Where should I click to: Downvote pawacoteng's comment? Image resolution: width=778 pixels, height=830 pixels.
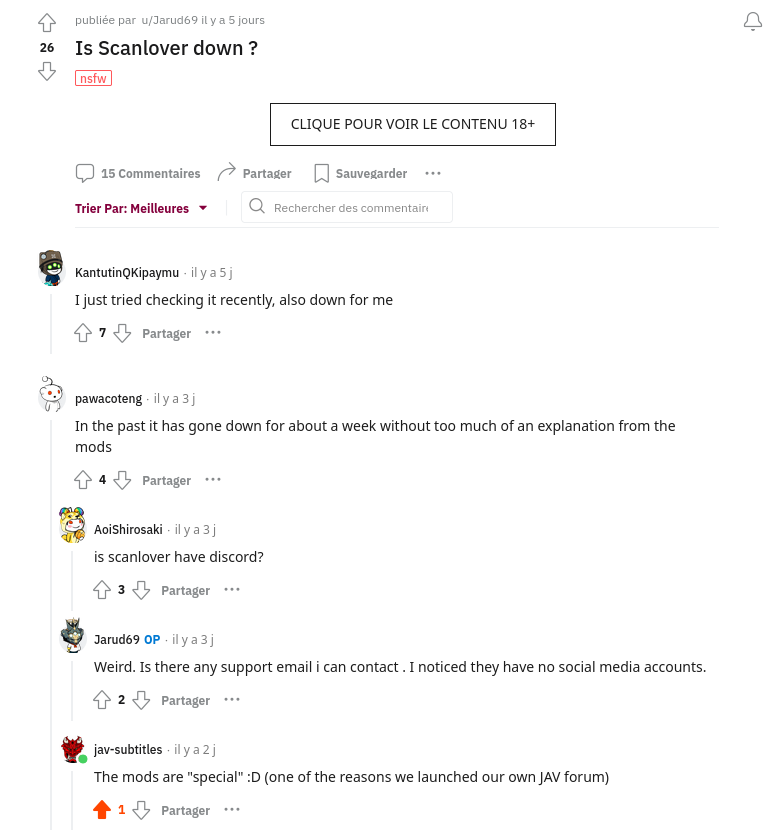(122, 480)
